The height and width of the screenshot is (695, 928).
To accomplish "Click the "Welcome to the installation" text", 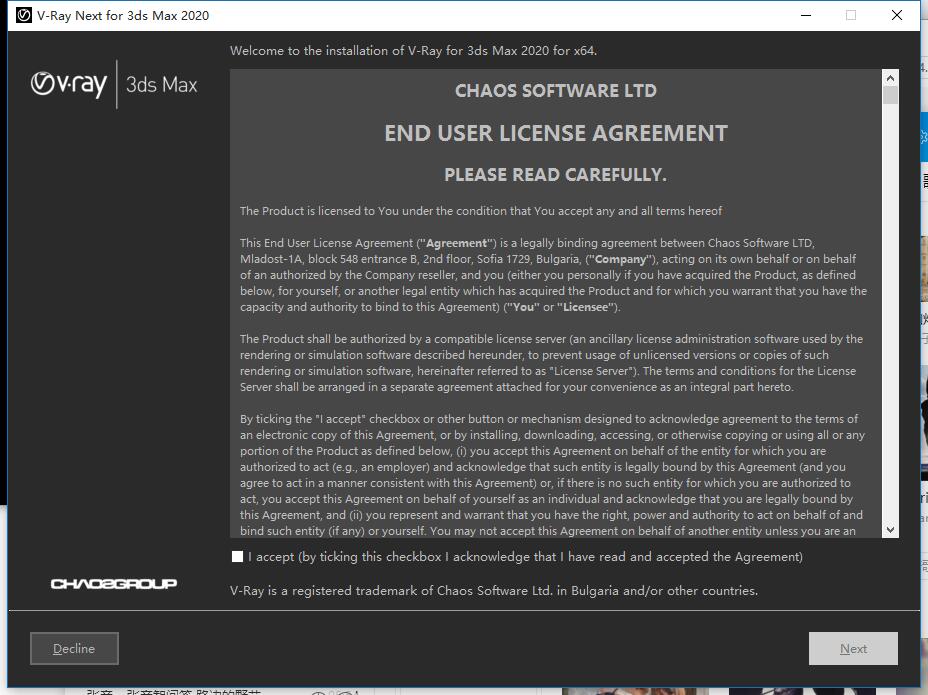I will [x=413, y=51].
